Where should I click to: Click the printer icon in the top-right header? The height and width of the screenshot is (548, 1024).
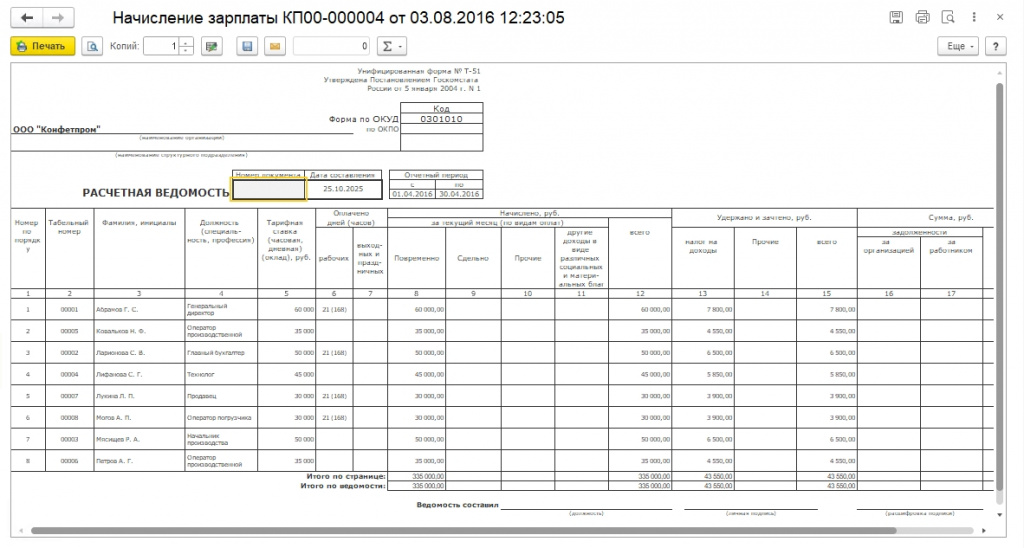coord(922,18)
